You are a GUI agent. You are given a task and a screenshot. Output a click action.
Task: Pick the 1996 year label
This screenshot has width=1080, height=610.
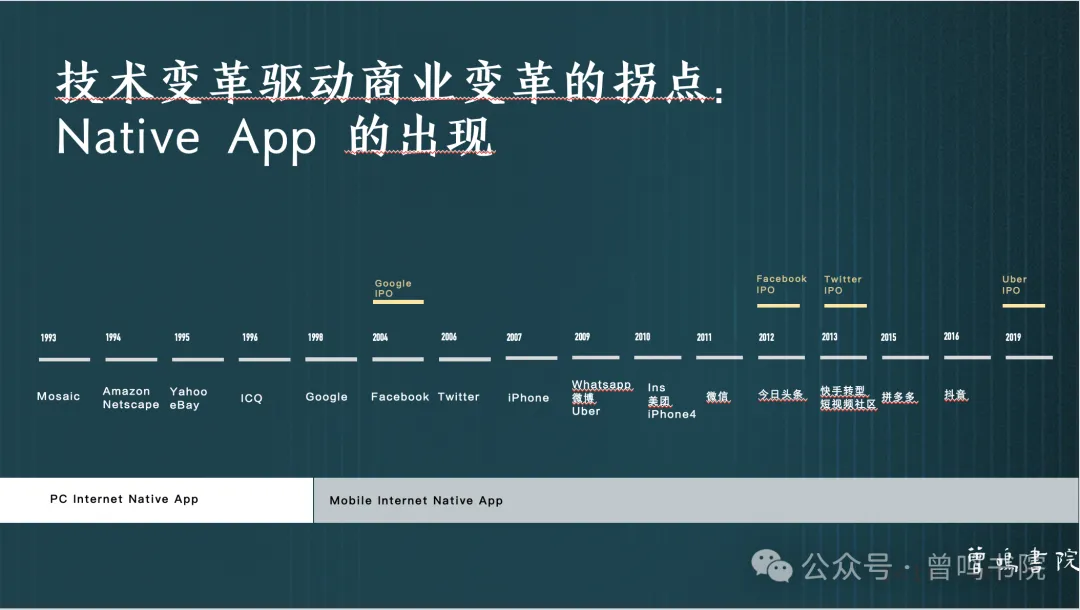coord(249,337)
